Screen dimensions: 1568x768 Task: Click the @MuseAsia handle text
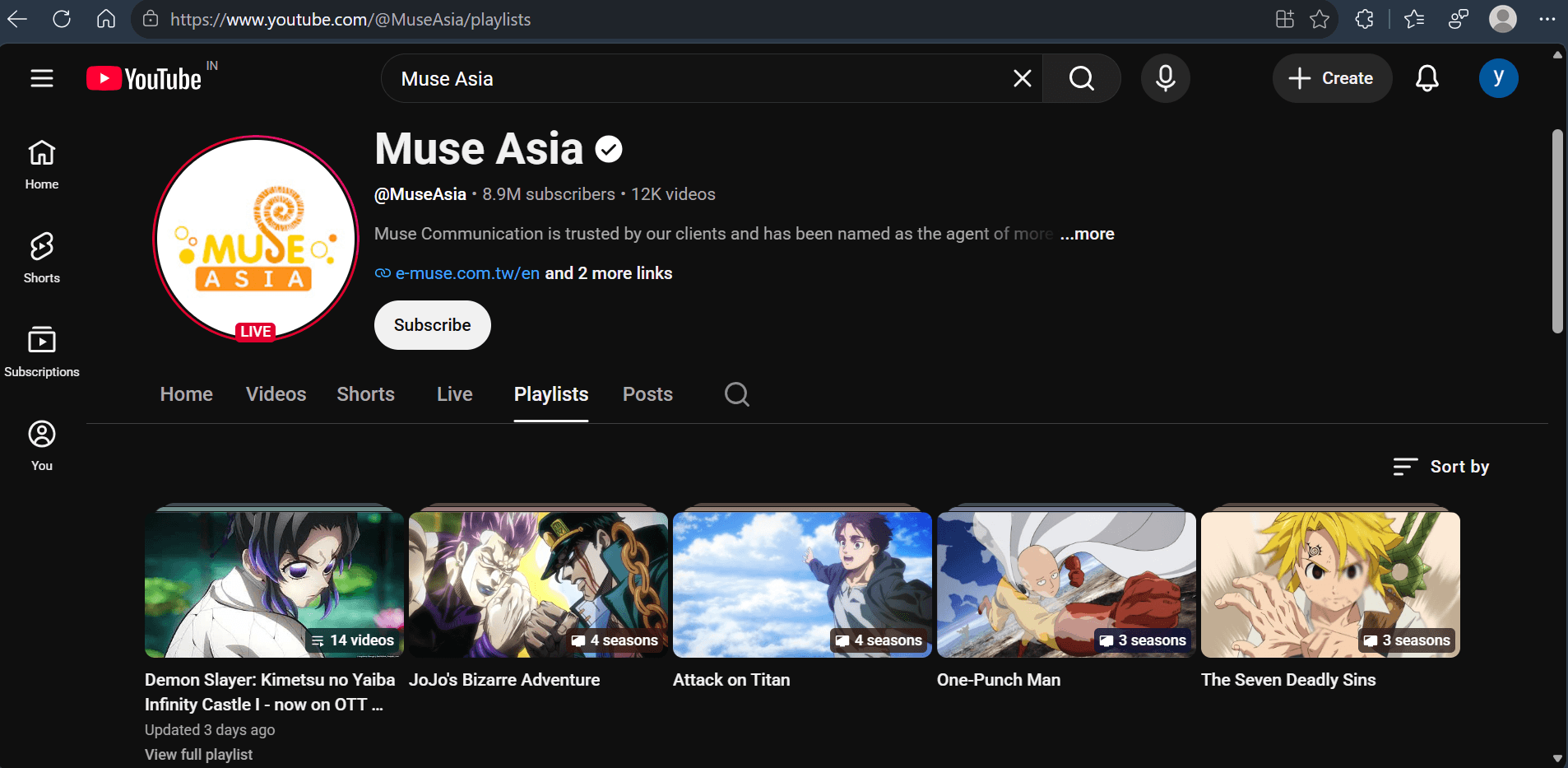[x=420, y=194]
